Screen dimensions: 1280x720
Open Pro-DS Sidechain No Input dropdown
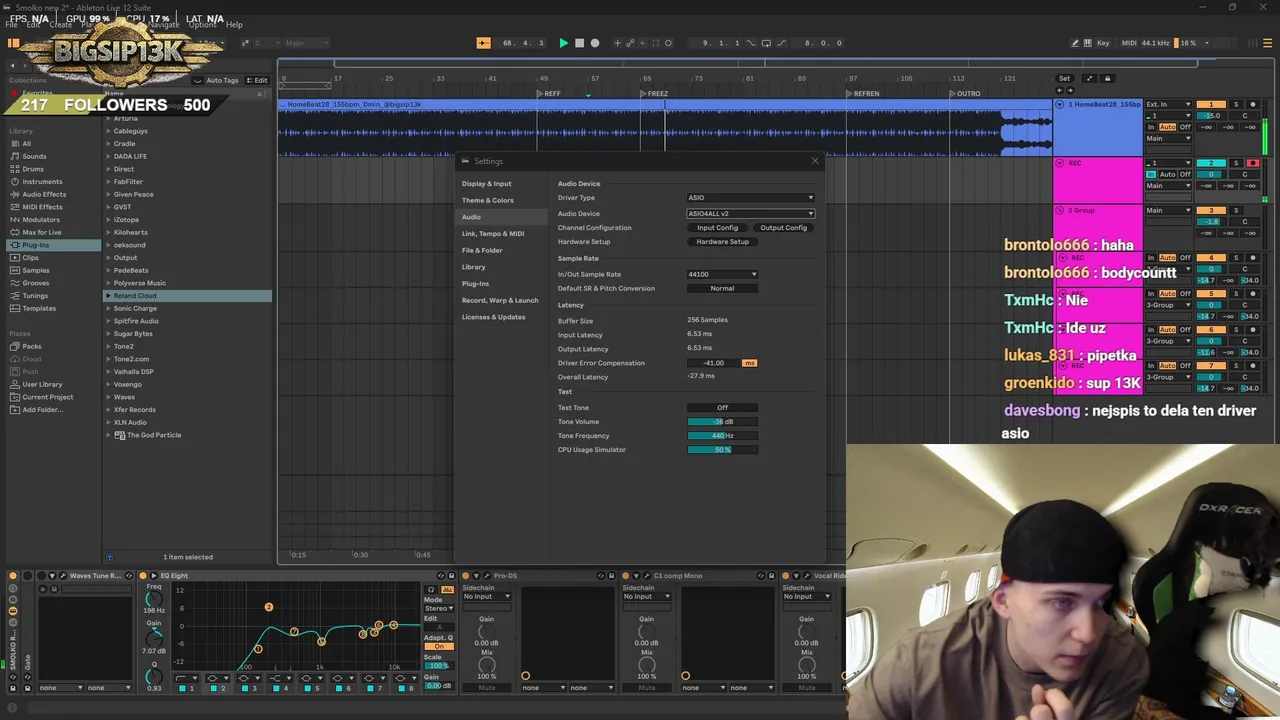[486, 597]
